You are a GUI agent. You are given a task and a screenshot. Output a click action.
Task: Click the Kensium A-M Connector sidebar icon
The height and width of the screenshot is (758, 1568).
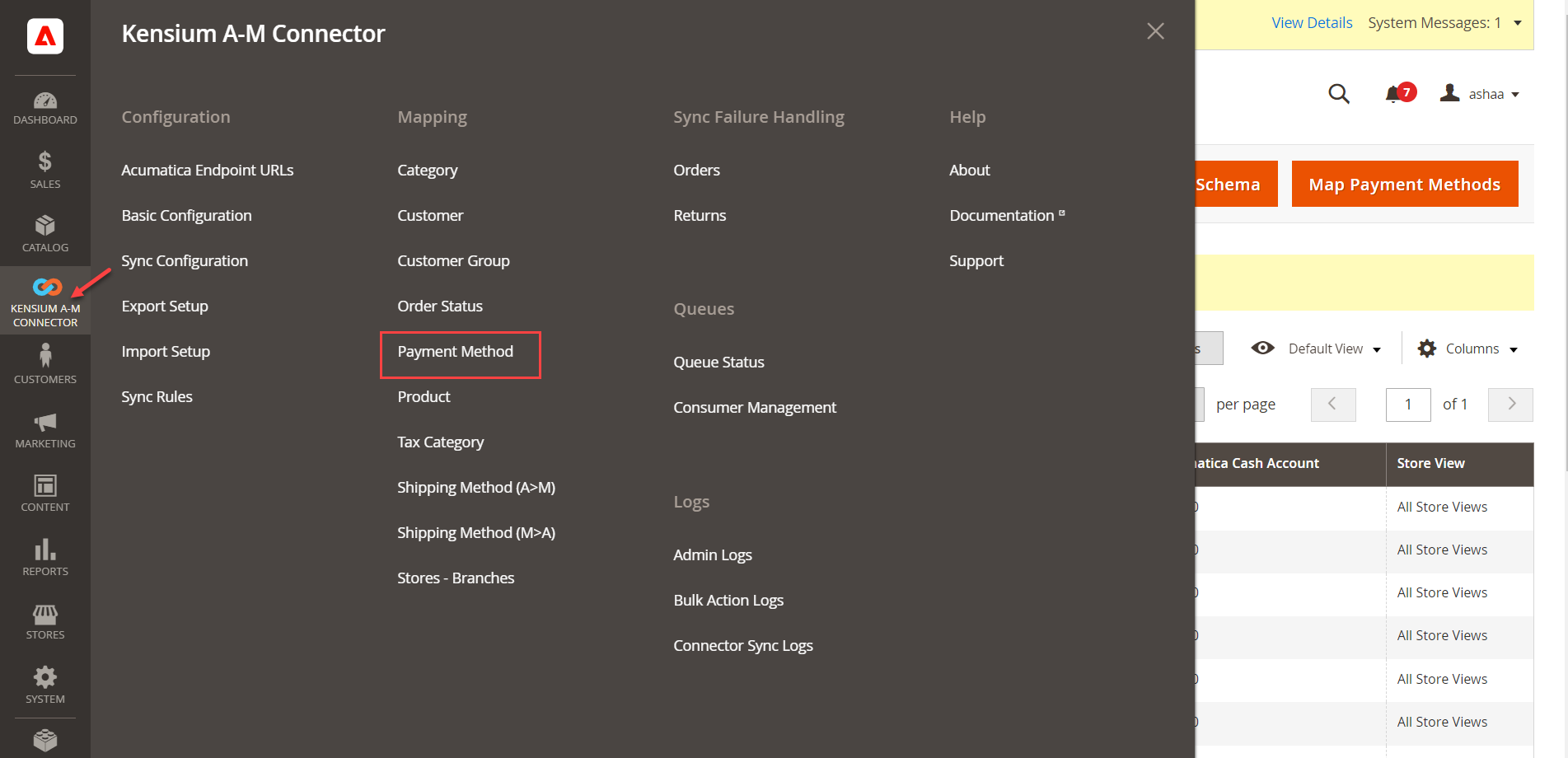45,288
